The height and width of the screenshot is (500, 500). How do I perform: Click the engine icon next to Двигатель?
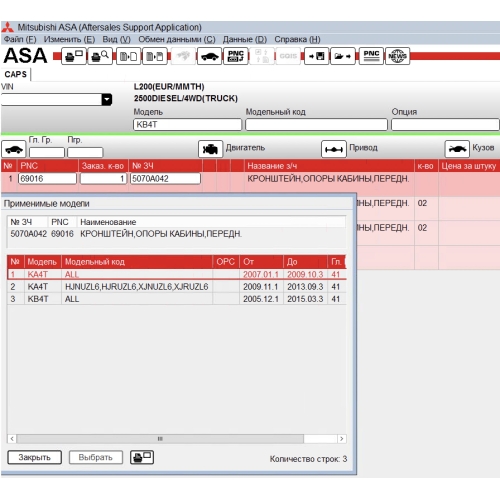[210, 149]
